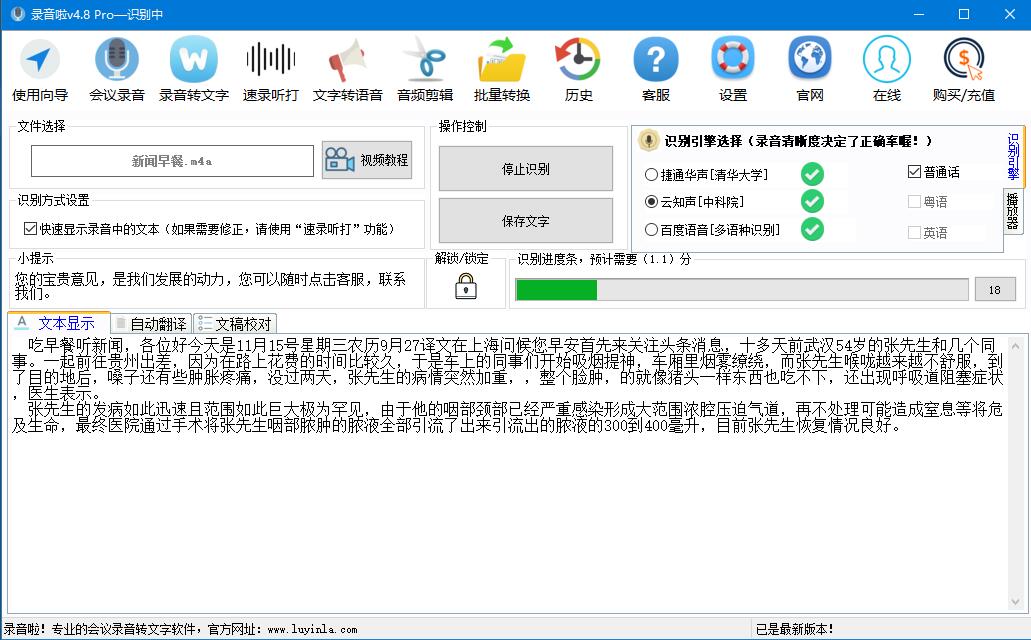Open 批量转换 folder tool

click(502, 59)
